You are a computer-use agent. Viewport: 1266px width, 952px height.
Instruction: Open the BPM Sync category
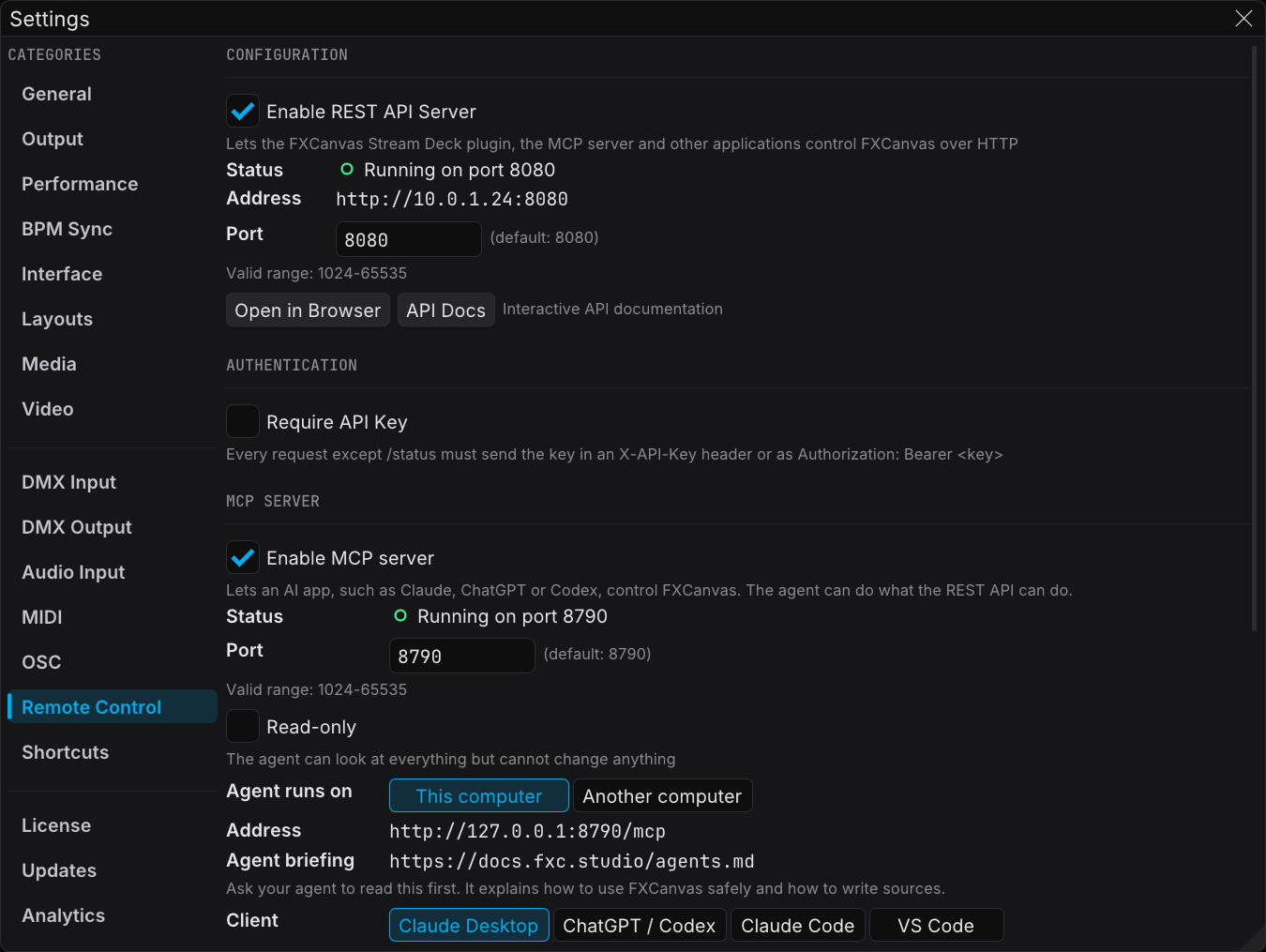[x=113, y=229]
